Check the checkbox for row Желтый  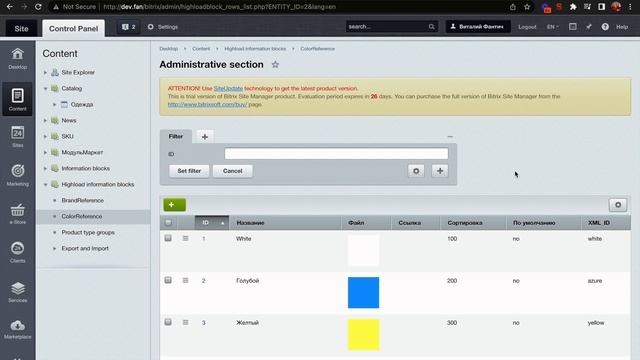168,322
